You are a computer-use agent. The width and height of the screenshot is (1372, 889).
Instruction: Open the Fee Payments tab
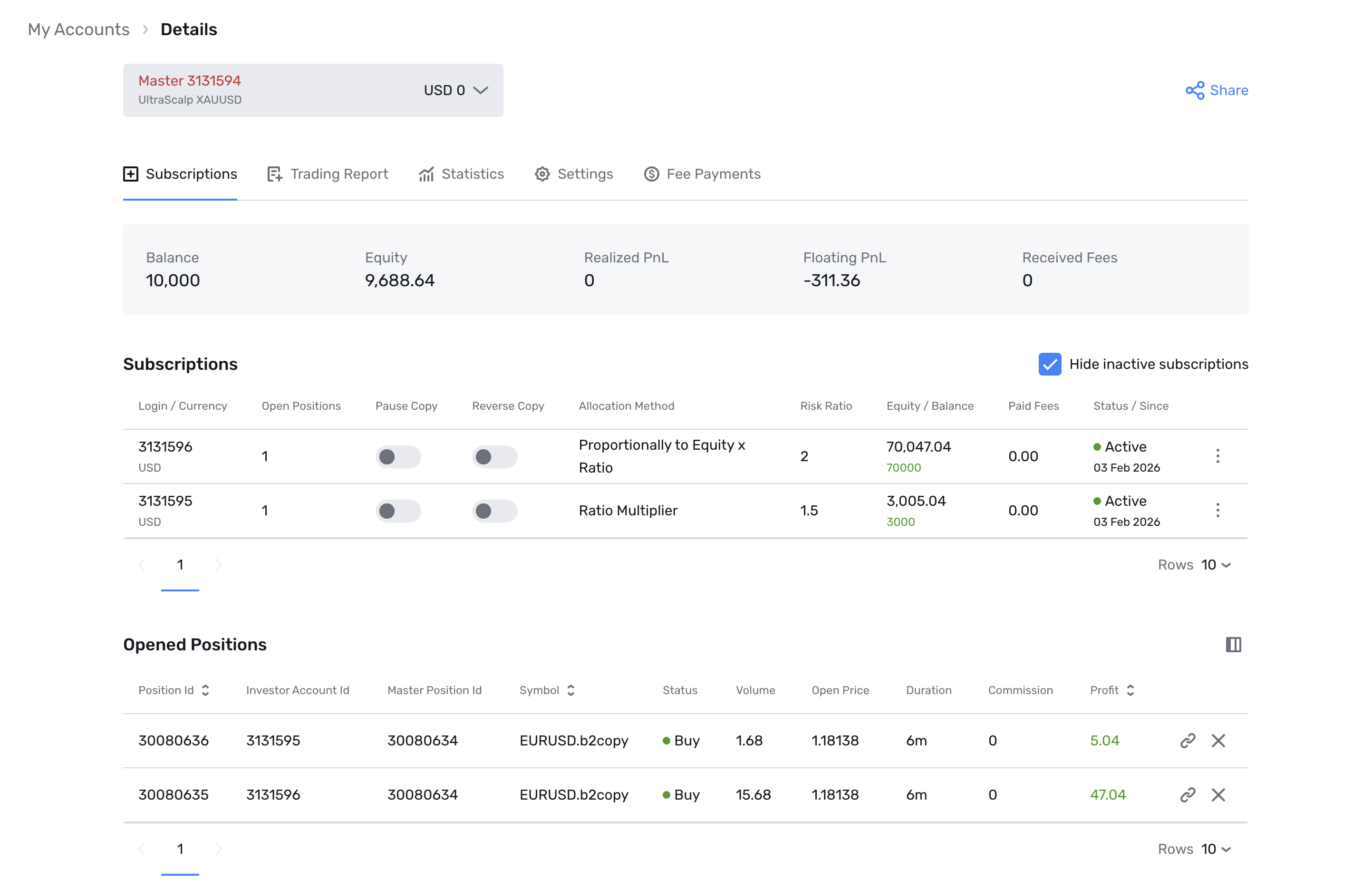pyautogui.click(x=702, y=174)
